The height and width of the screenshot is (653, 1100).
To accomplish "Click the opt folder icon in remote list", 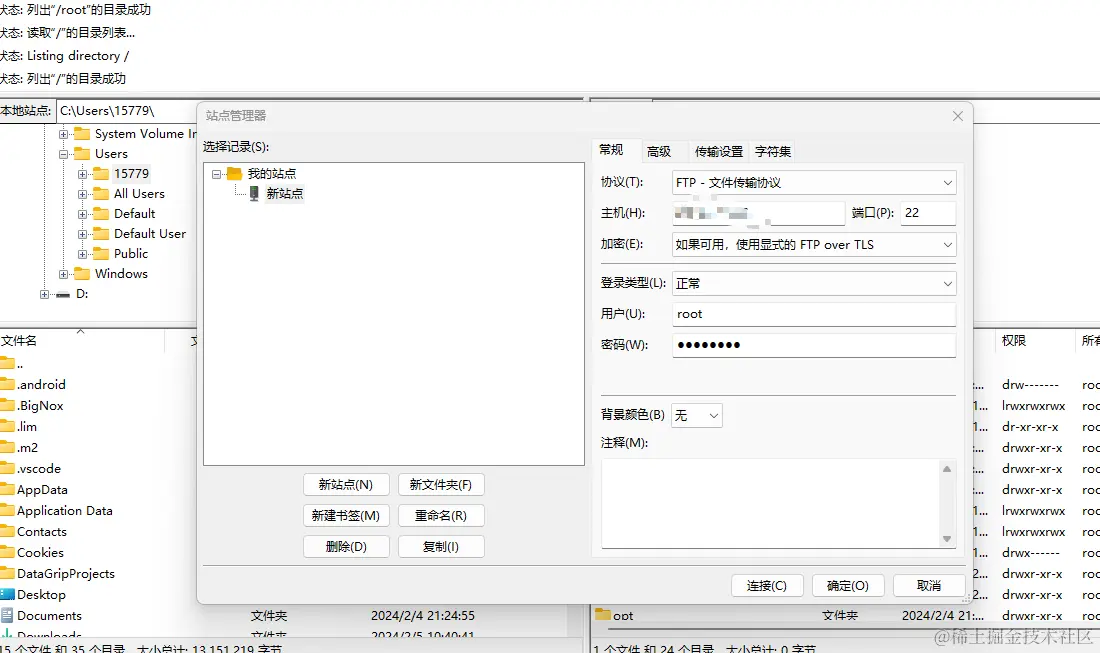I will 603,614.
